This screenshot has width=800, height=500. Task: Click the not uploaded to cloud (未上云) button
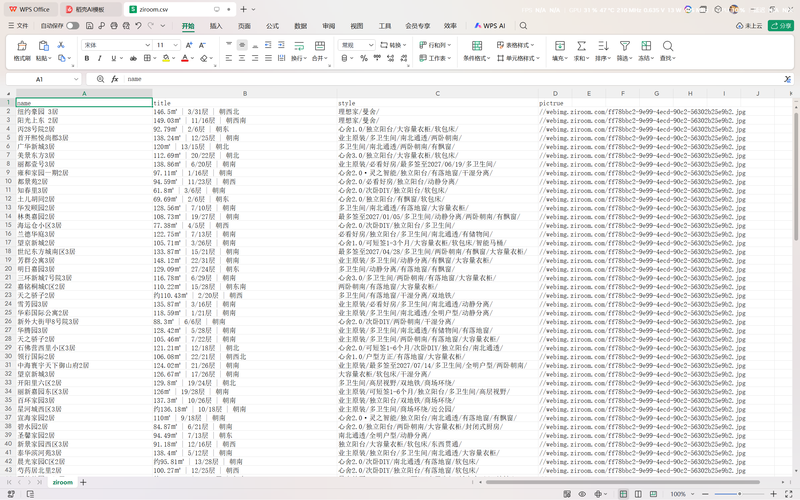point(749,26)
